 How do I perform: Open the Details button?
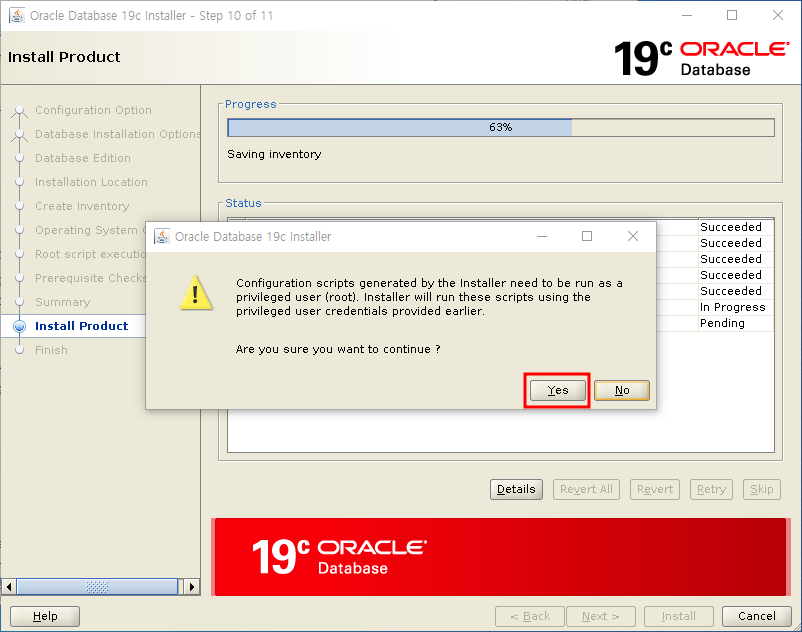click(516, 489)
